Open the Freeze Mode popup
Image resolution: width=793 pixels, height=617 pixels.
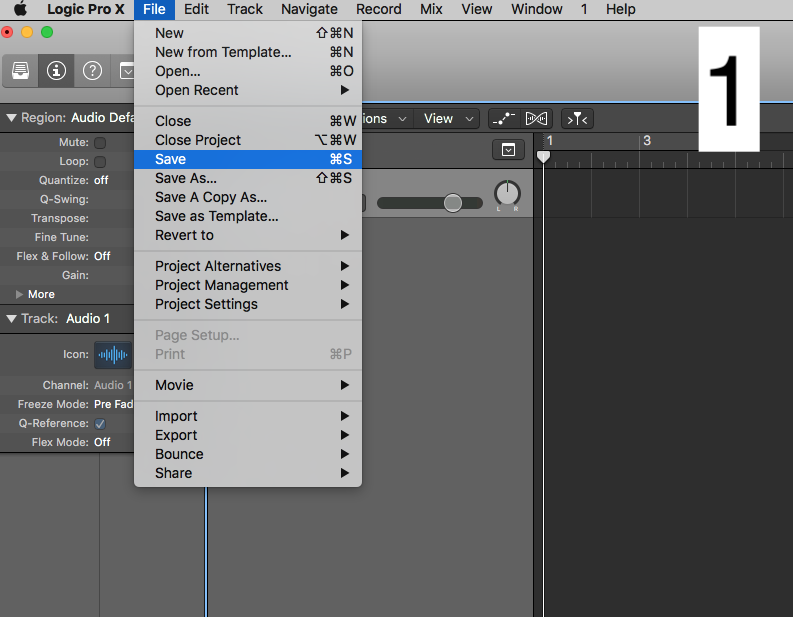click(x=113, y=405)
